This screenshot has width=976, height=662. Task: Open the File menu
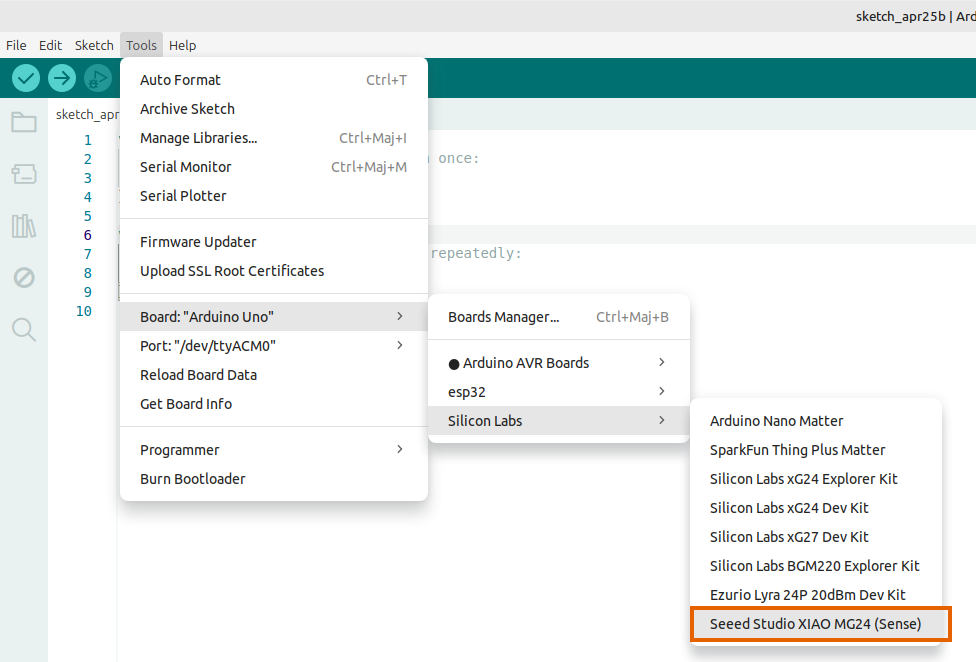point(16,45)
